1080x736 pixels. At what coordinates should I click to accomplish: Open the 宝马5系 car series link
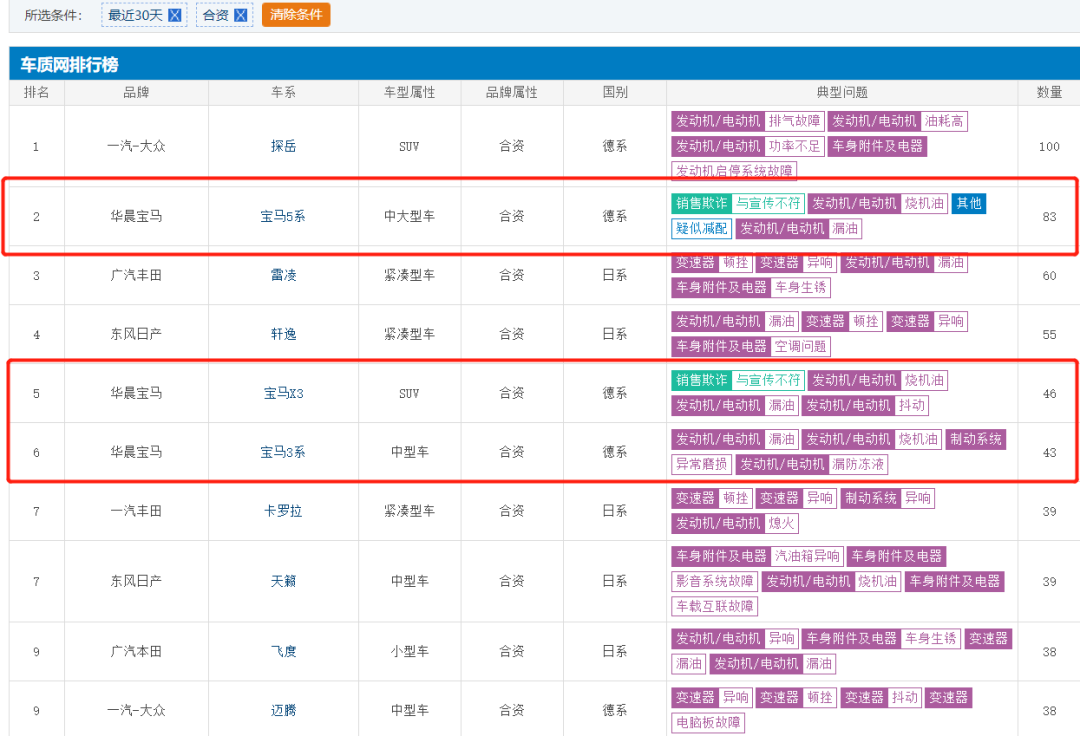coord(282,216)
